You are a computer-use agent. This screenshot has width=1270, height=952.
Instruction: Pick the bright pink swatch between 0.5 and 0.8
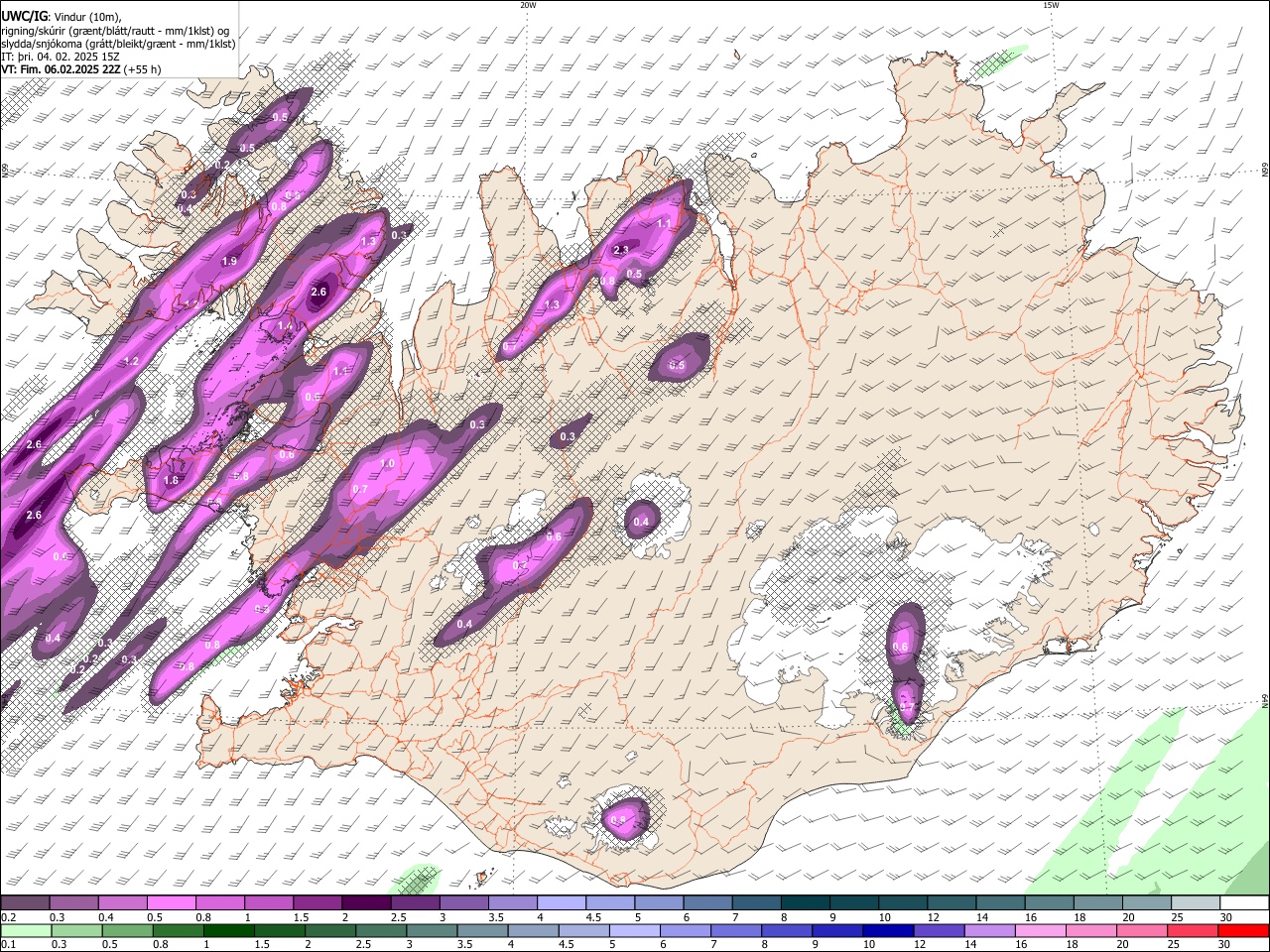click(x=171, y=903)
